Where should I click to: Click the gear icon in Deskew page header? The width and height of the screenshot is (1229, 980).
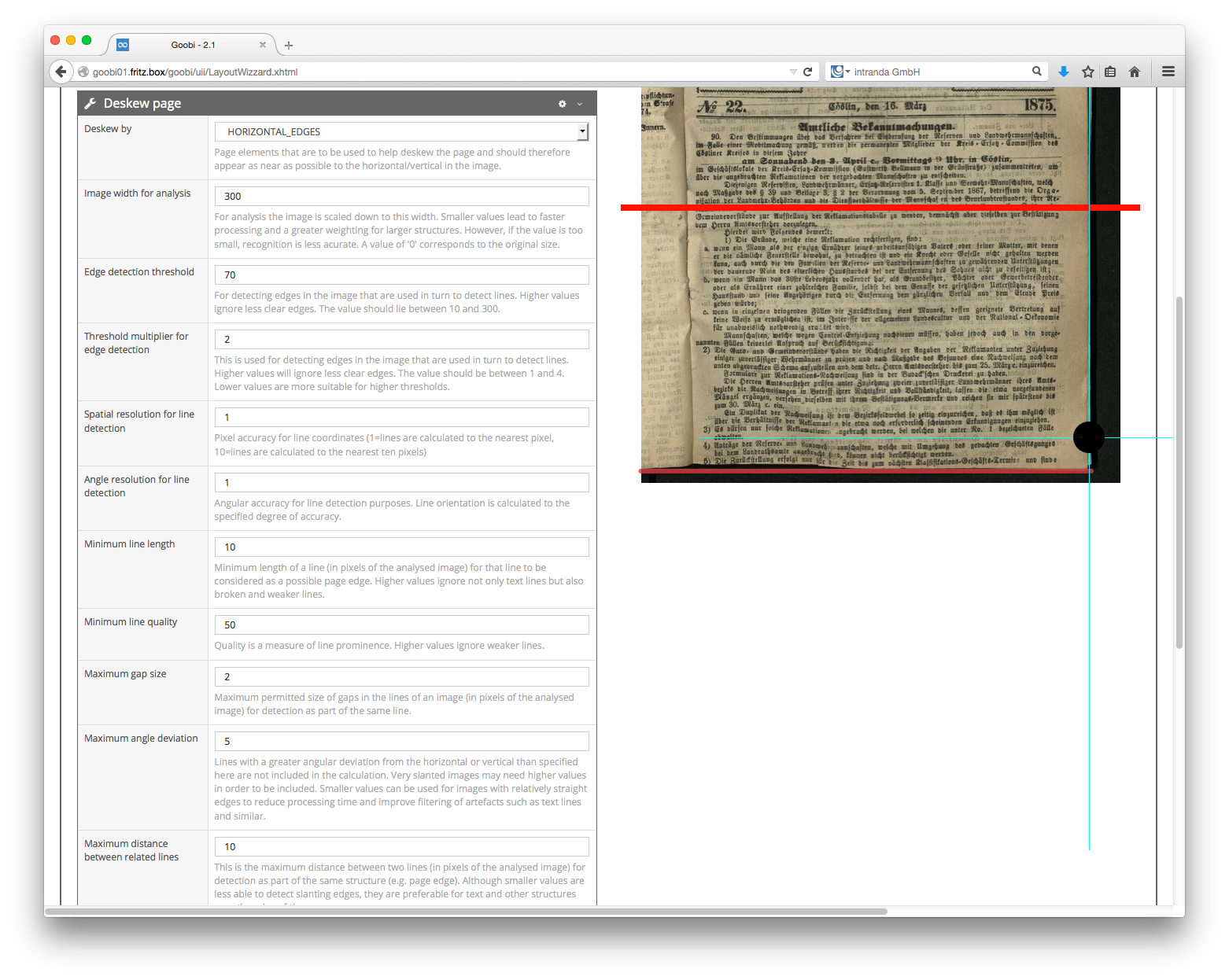tap(562, 104)
